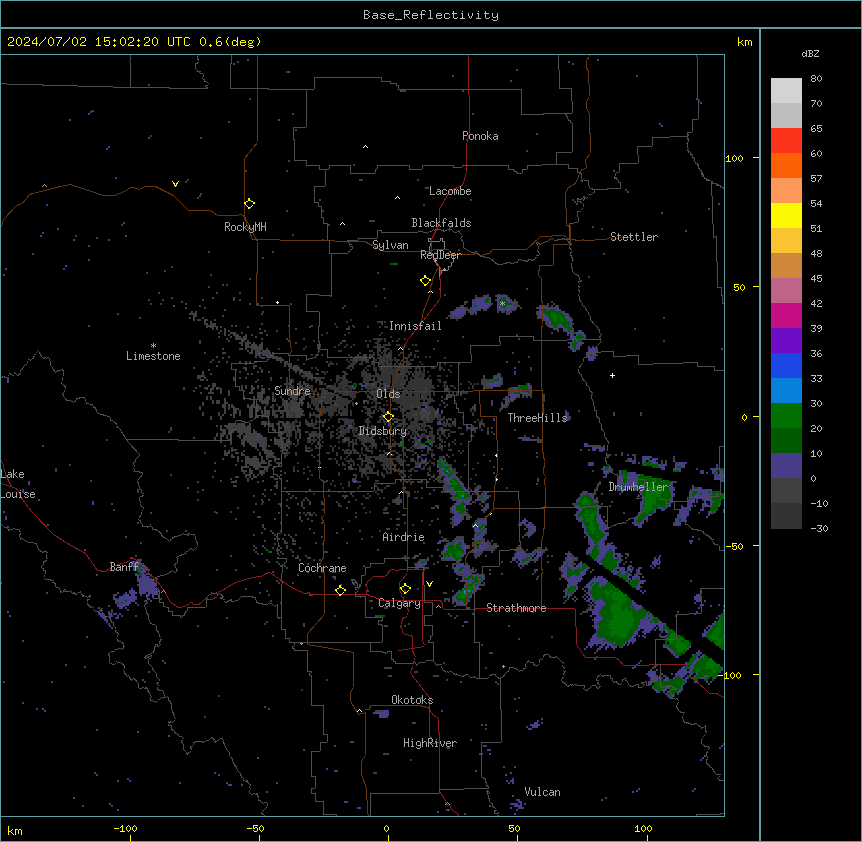The height and width of the screenshot is (842, 862).
Task: Click the RockyMH label
Action: tap(245, 227)
